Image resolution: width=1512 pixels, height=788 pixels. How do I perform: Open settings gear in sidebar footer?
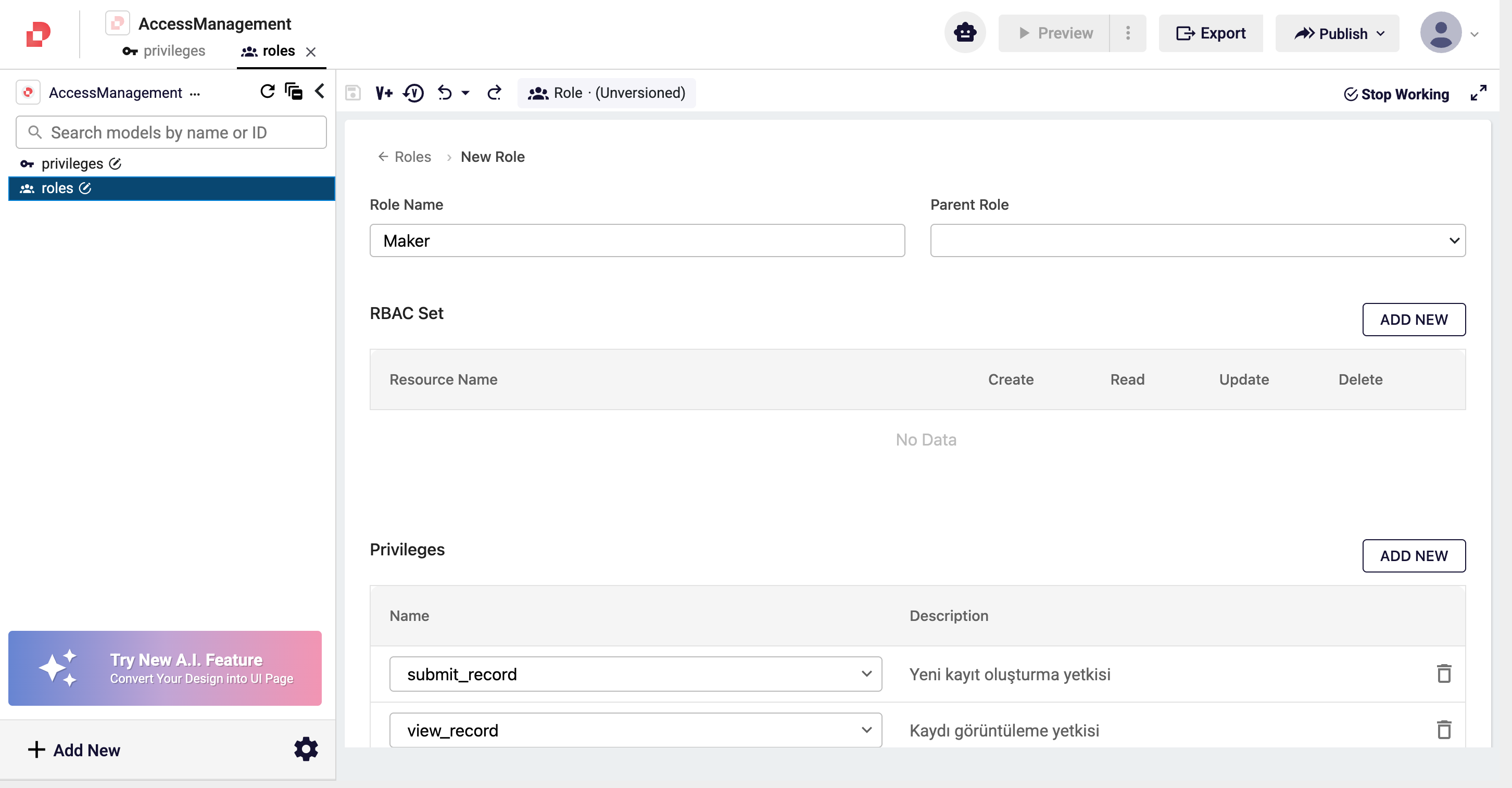point(306,749)
